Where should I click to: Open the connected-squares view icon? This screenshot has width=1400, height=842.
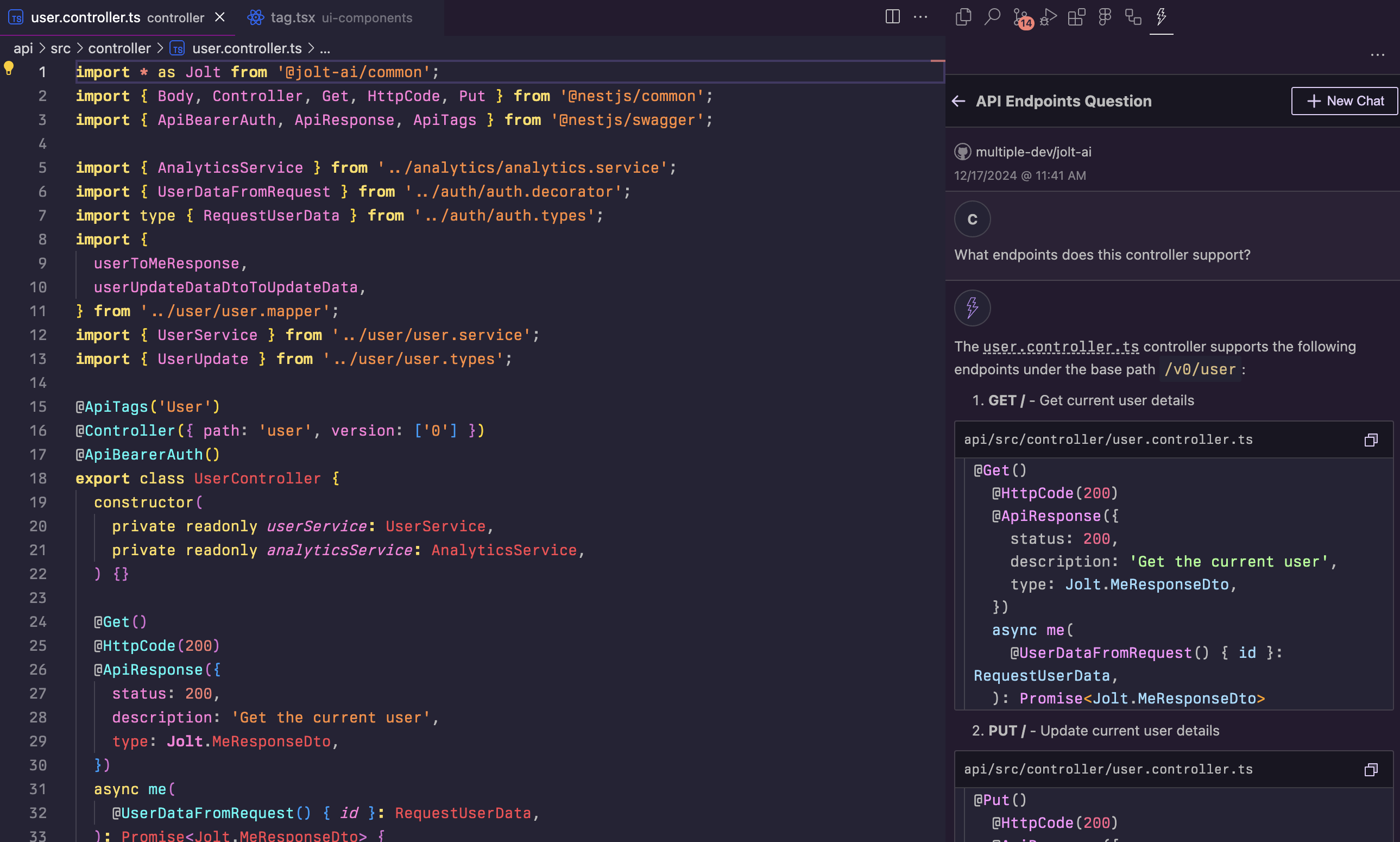coord(1133,17)
